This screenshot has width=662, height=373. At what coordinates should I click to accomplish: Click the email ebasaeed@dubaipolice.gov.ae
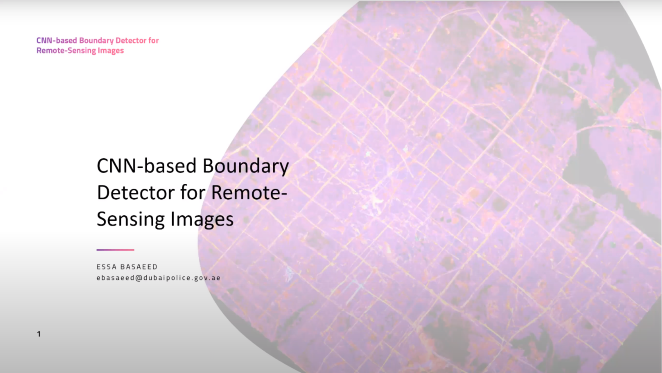(x=158, y=278)
